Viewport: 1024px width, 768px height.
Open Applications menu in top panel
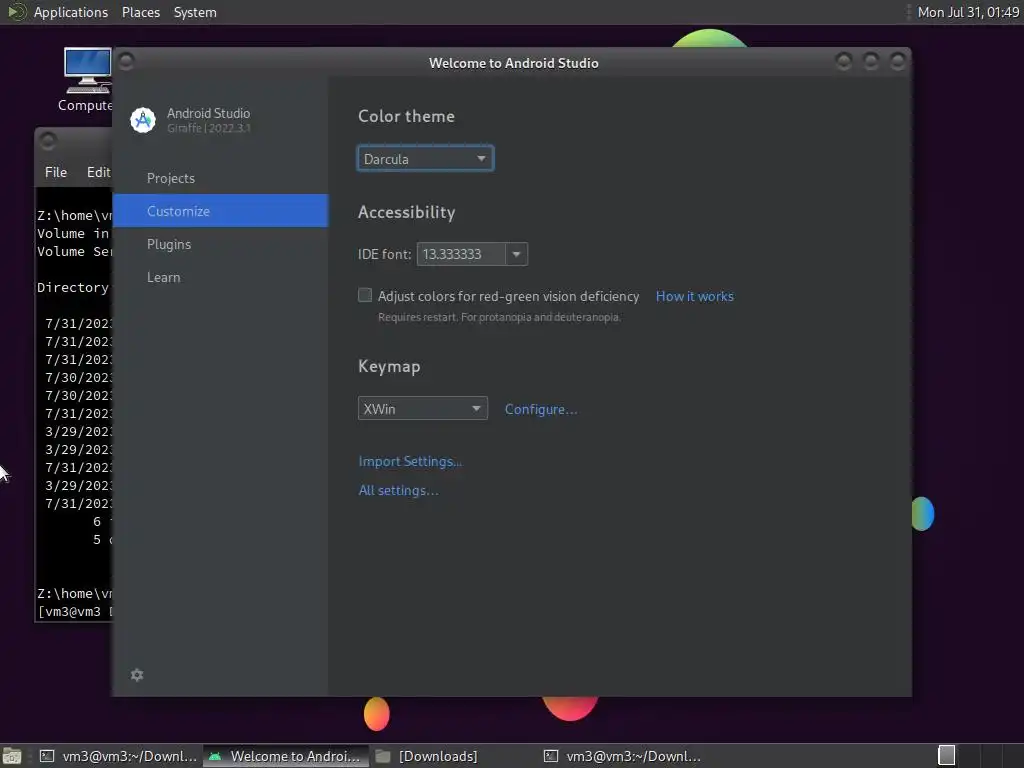(71, 12)
